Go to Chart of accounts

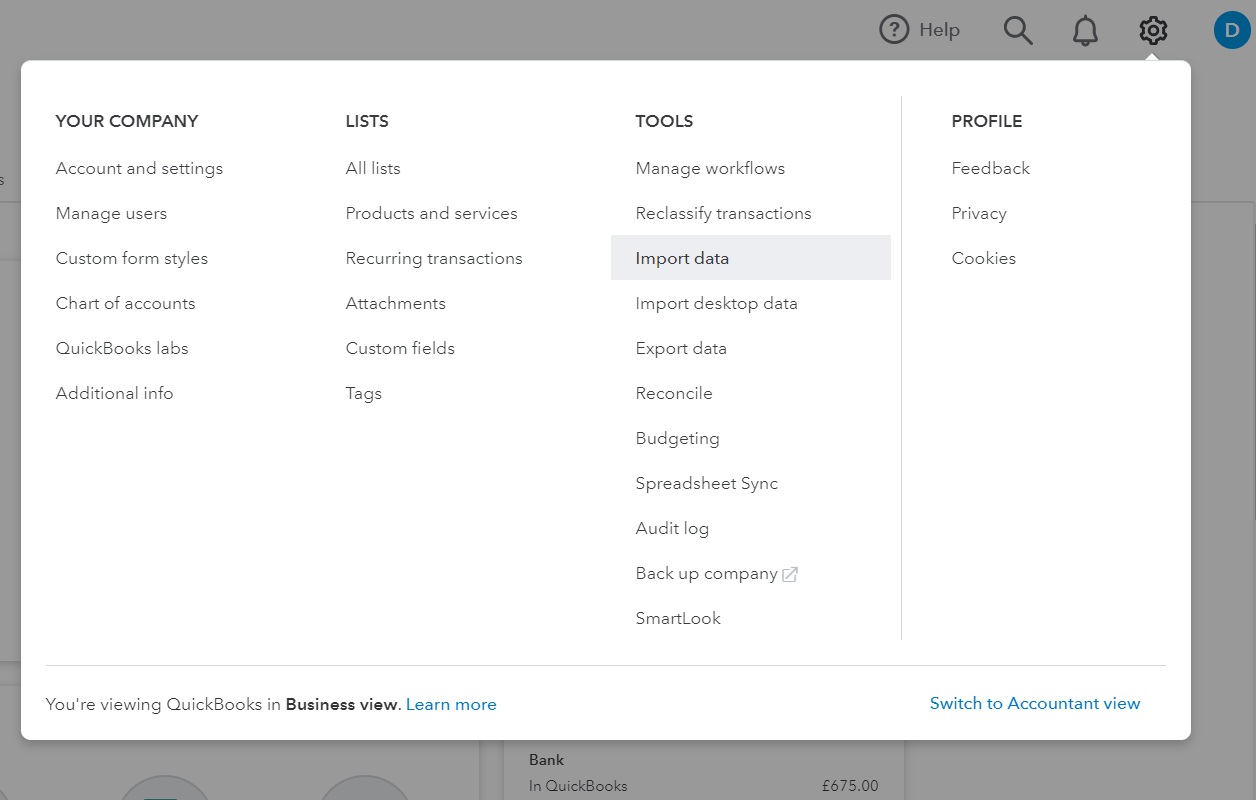(x=125, y=303)
